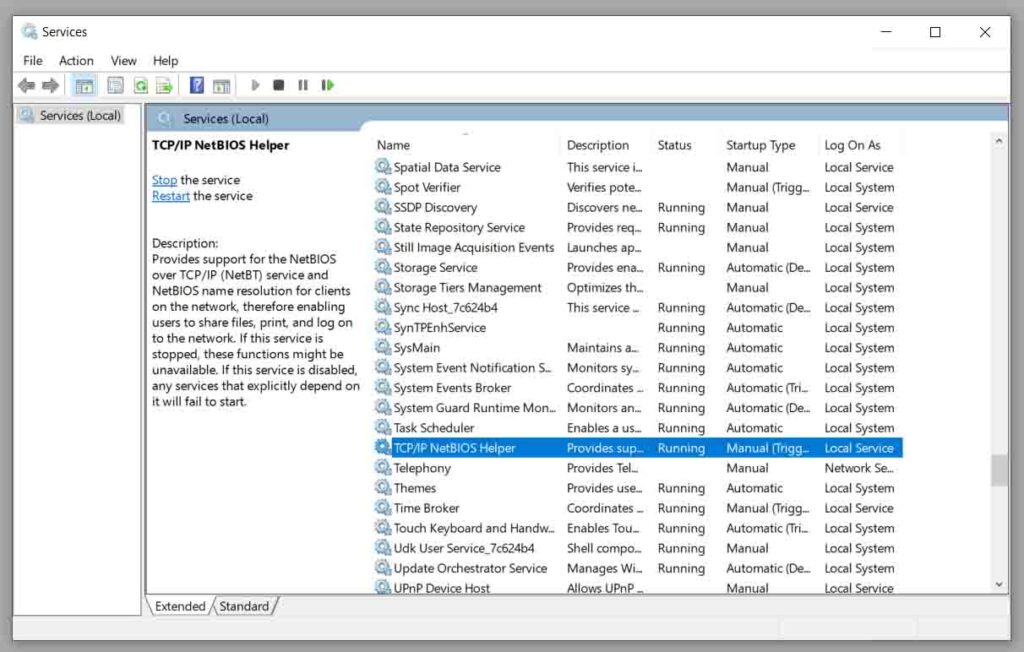Click the Back navigation arrow

[x=26, y=85]
